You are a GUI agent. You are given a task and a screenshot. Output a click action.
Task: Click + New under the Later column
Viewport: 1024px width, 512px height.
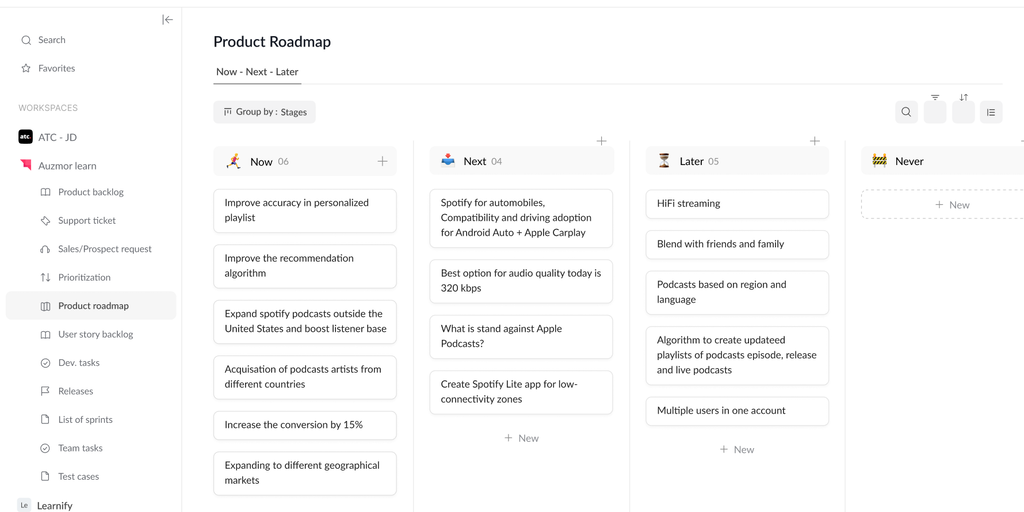[x=737, y=449]
